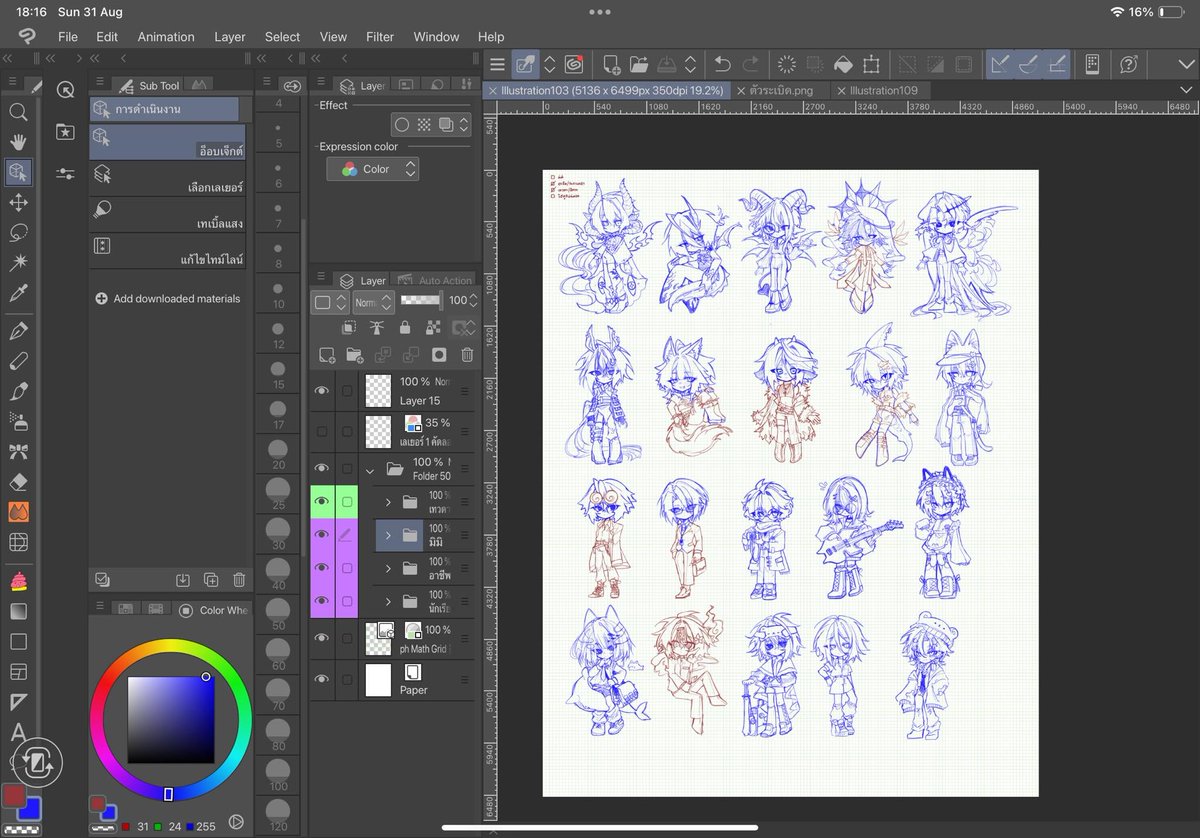This screenshot has height=838, width=1200.
Task: Hide the Paper layer via eye icon
Action: click(x=321, y=679)
